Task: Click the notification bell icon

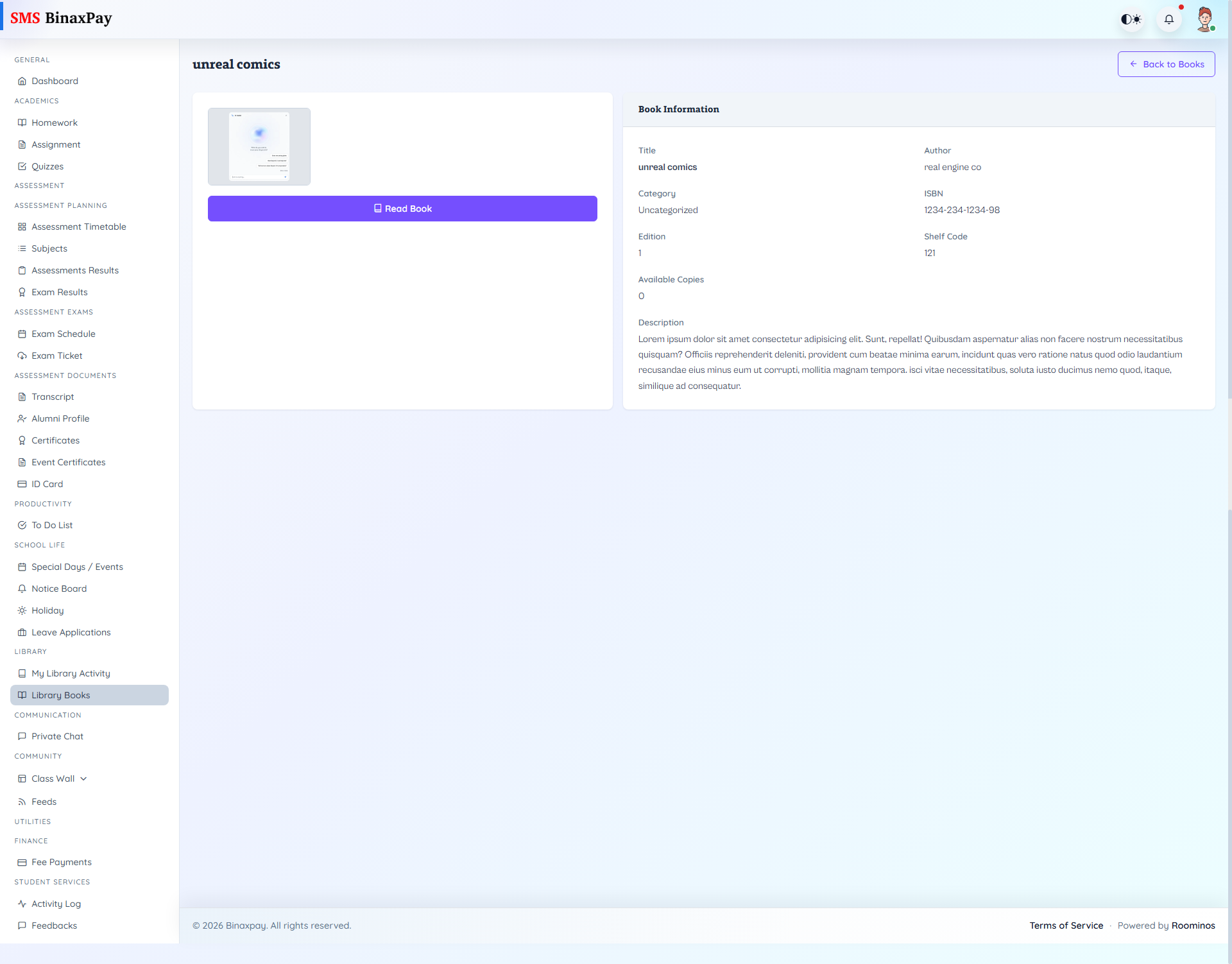Action: pos(1168,19)
